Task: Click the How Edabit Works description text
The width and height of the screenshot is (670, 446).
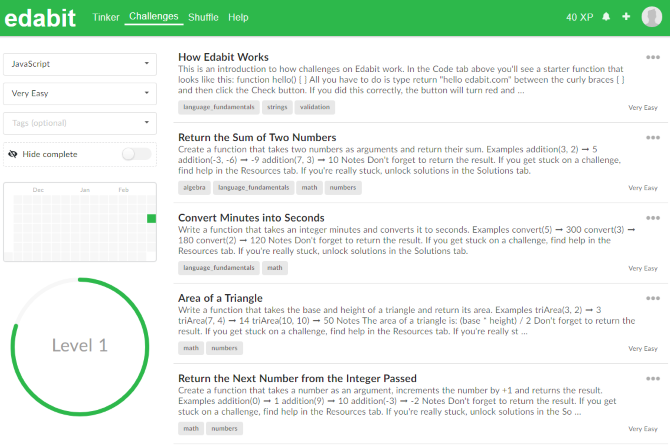Action: coord(401,79)
